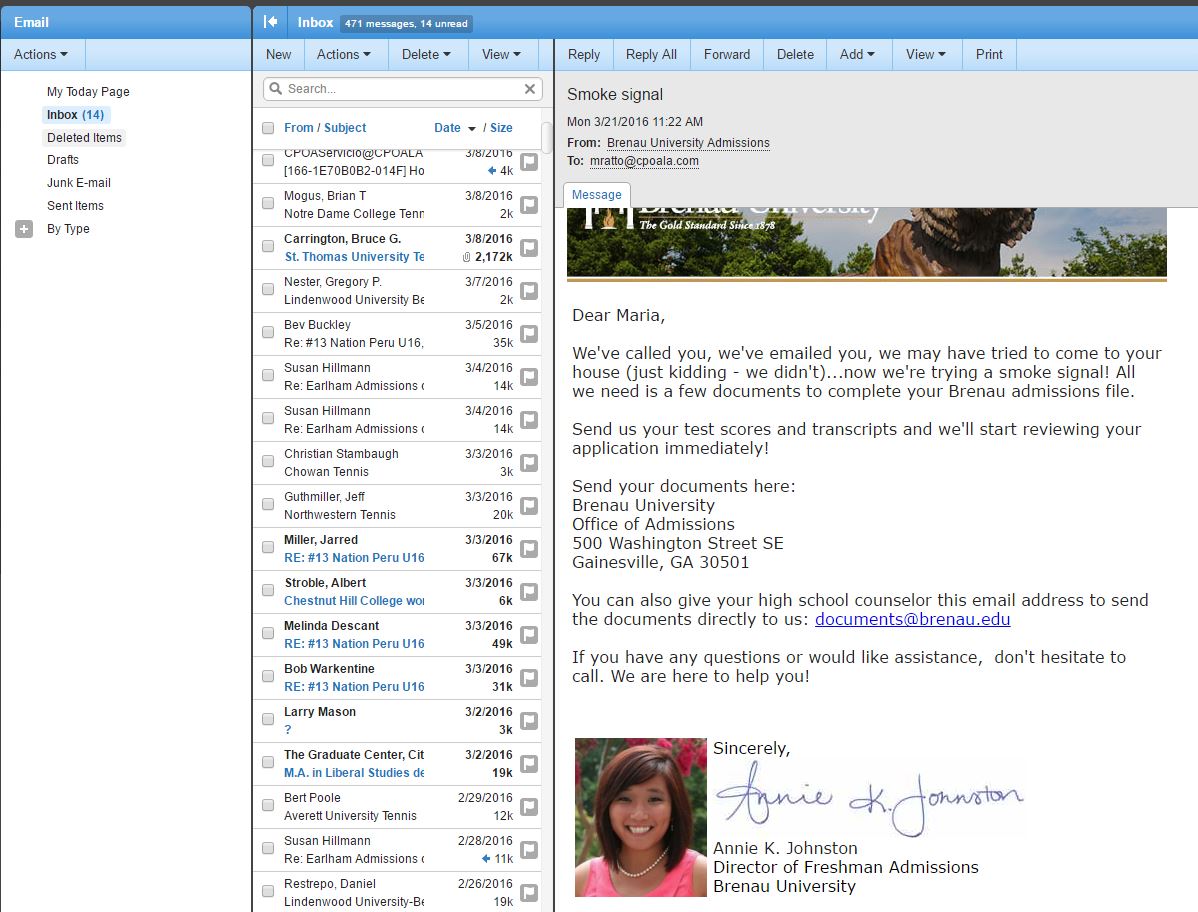Viewport: 1198px width, 912px height.
Task: Select the Inbox folder
Action: [75, 115]
